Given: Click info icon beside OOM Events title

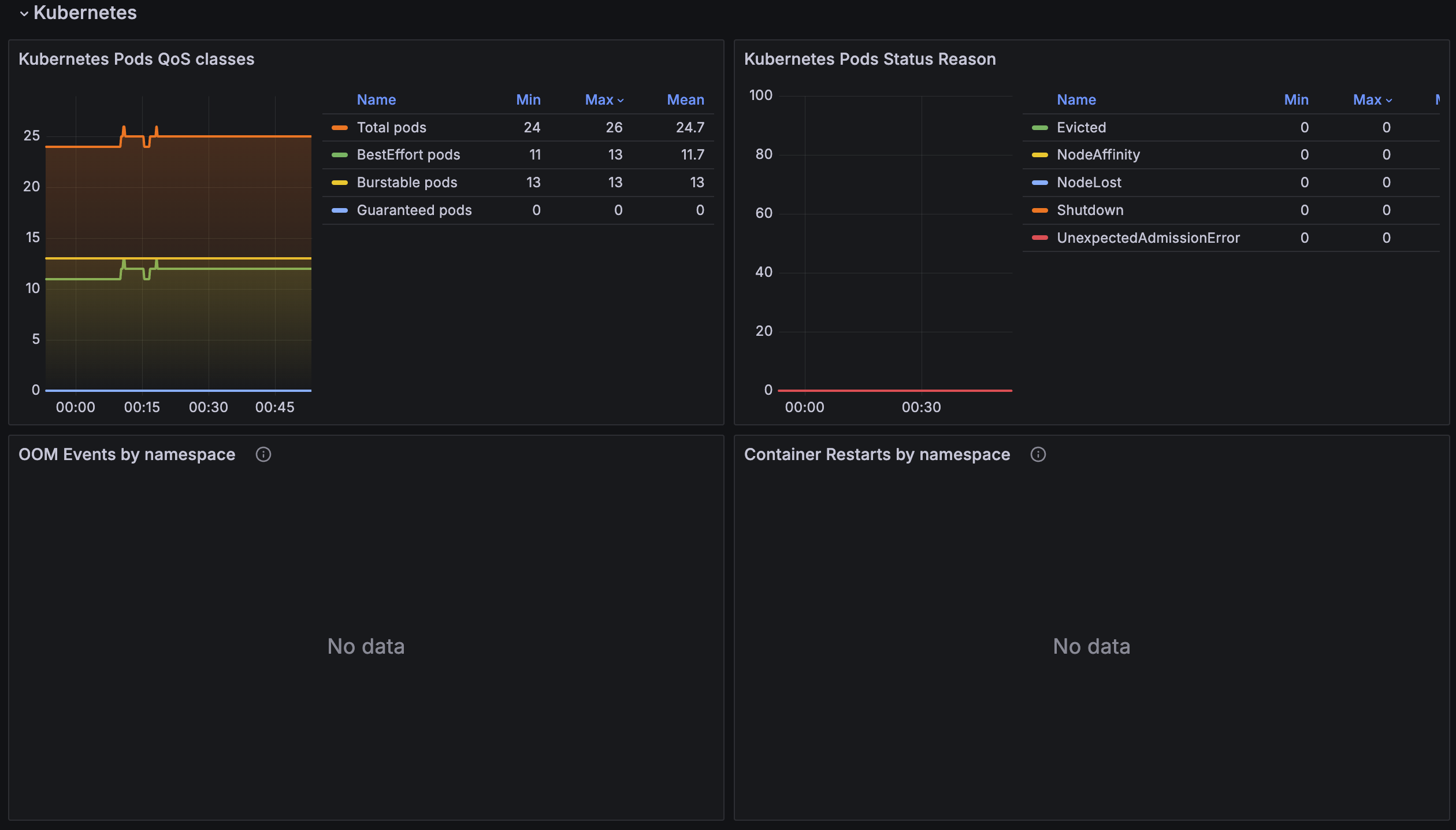Looking at the screenshot, I should point(263,454).
